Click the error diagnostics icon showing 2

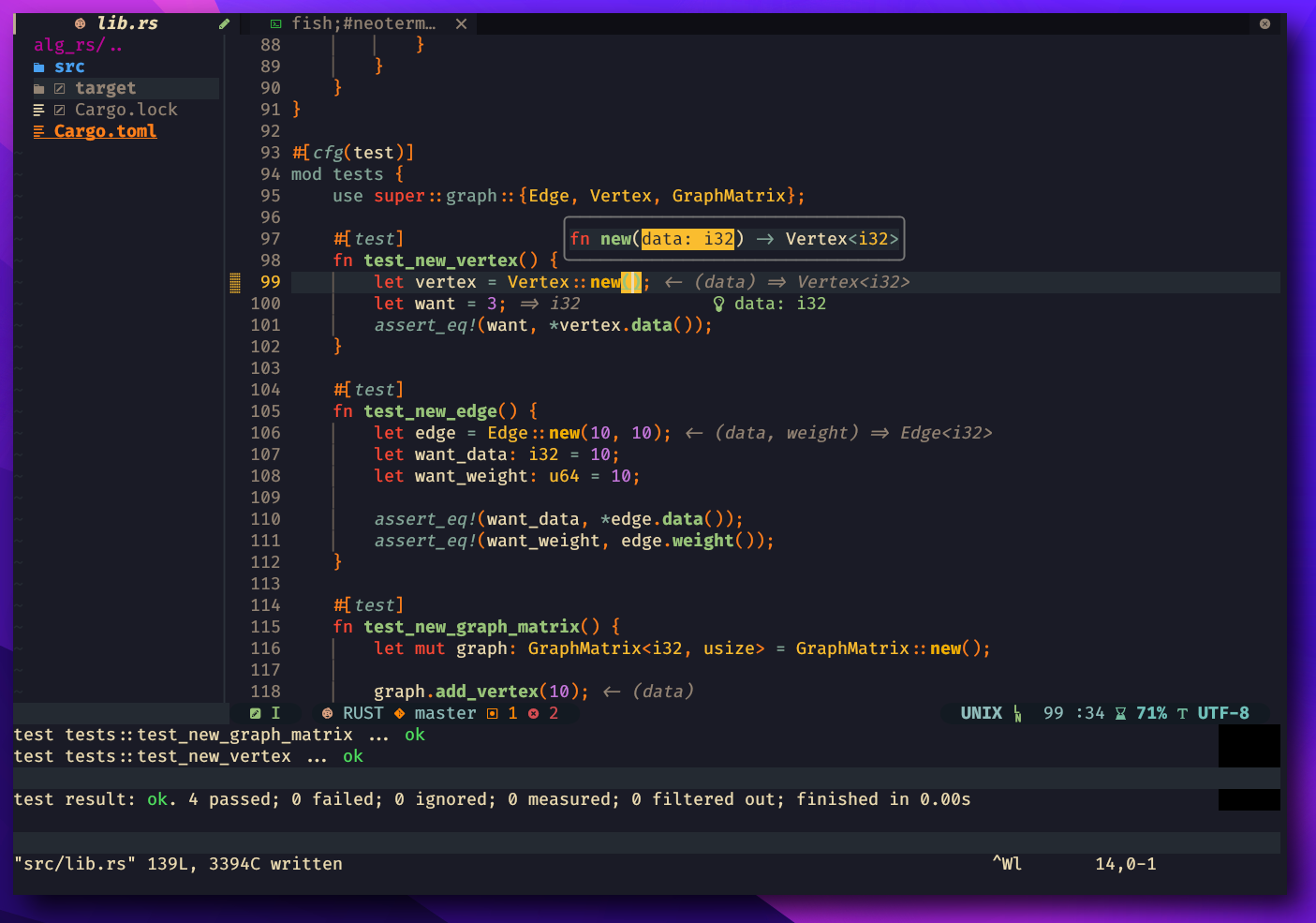tap(533, 713)
